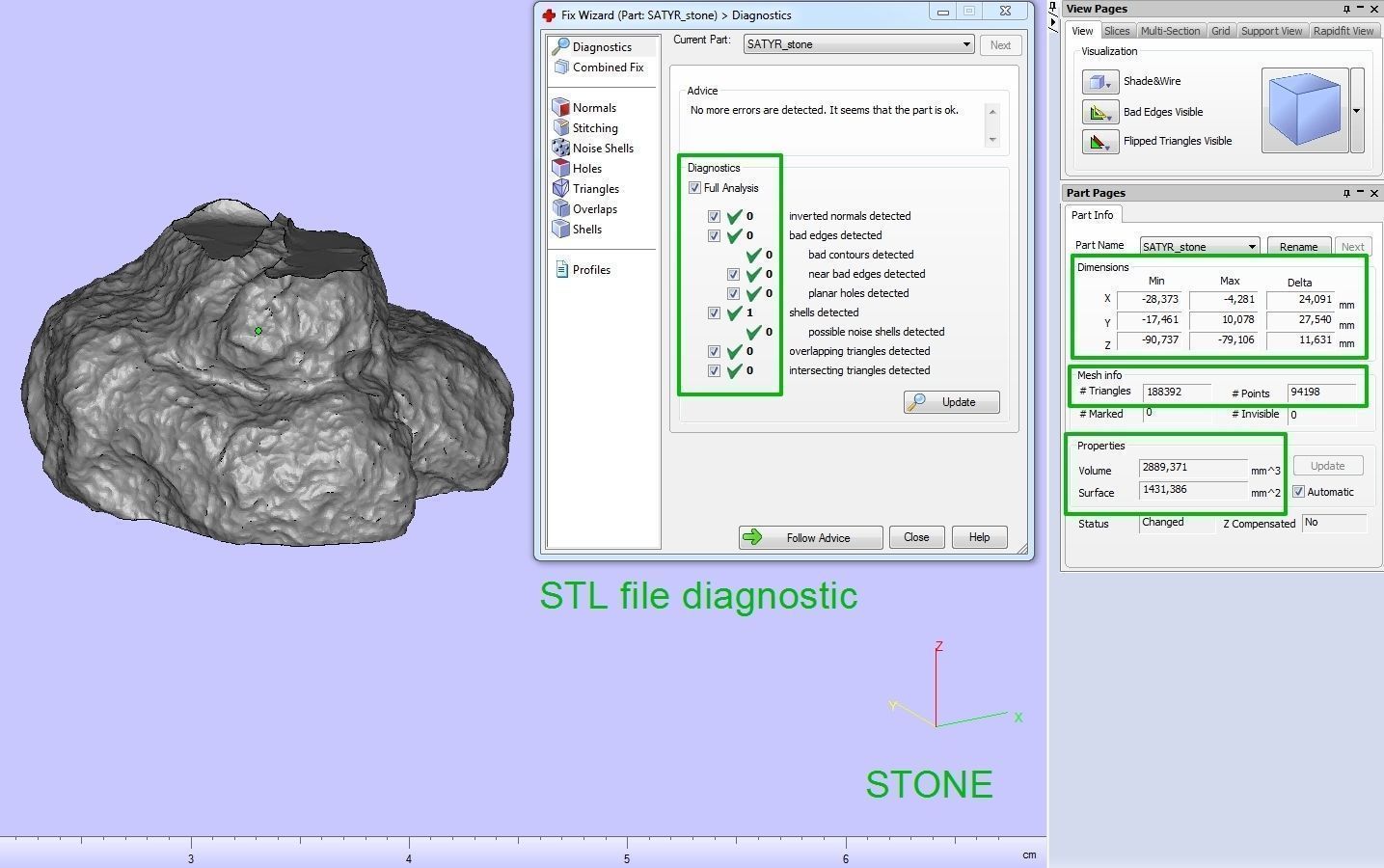Select the Stitching fix icon
1384x868 pixels.
561,127
